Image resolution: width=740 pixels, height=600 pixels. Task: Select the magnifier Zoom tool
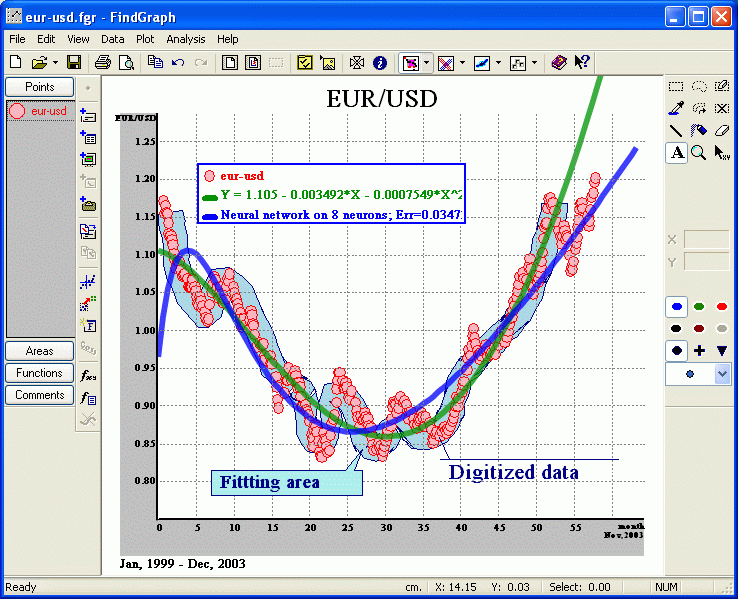pos(699,153)
